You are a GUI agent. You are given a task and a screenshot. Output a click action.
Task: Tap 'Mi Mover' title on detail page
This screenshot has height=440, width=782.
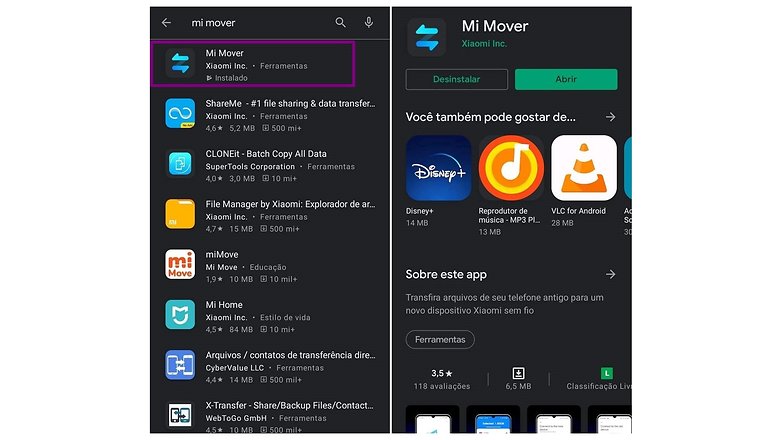click(495, 26)
